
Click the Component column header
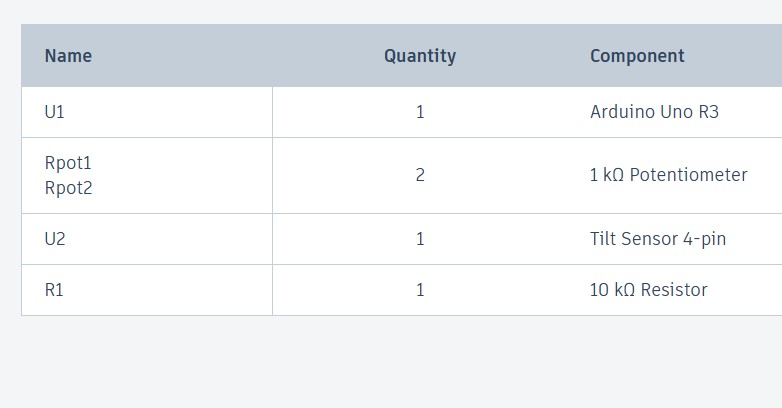coord(637,55)
